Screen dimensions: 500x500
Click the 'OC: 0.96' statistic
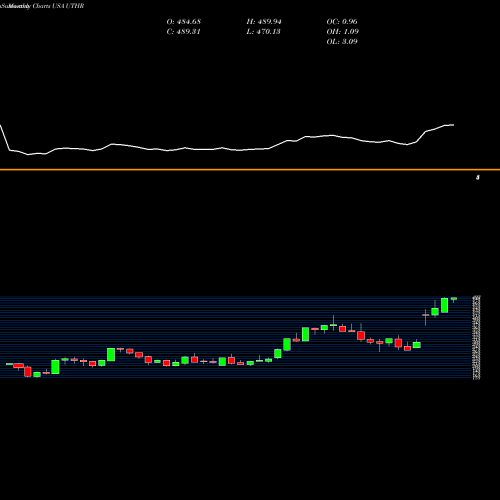[342, 22]
